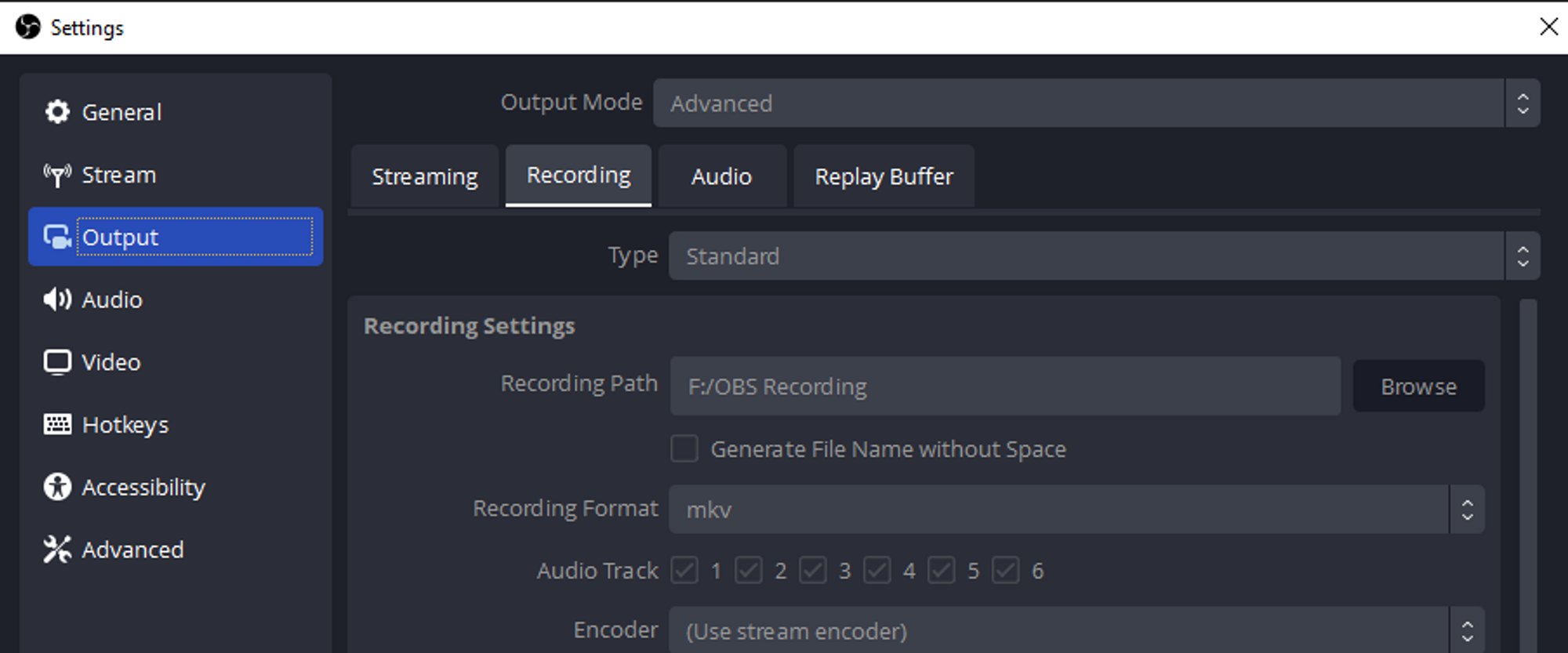Open the Video settings category
The image size is (1568, 653).
[x=176, y=362]
